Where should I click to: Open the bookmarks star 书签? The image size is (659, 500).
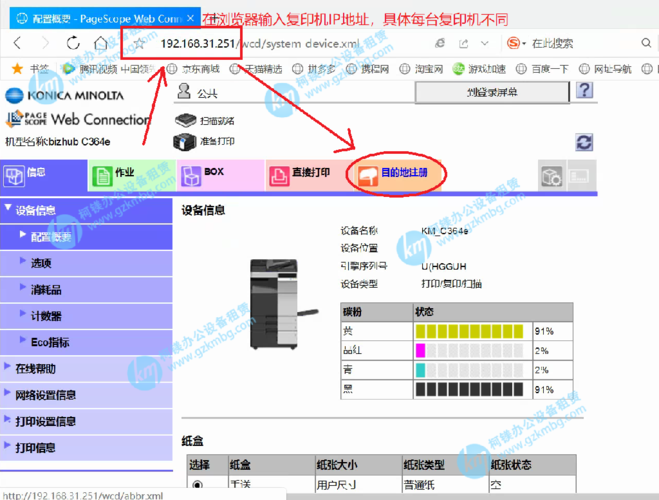point(30,68)
